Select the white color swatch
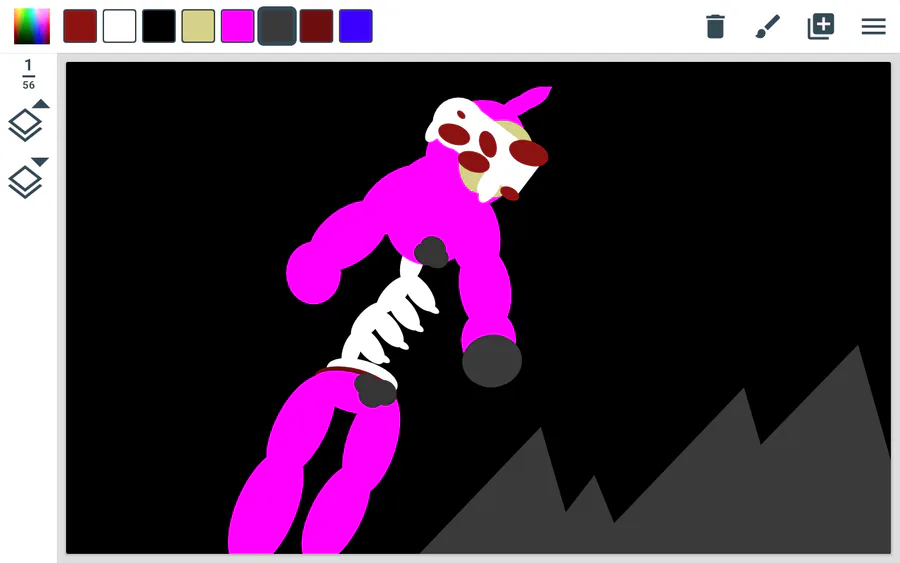 point(119,26)
